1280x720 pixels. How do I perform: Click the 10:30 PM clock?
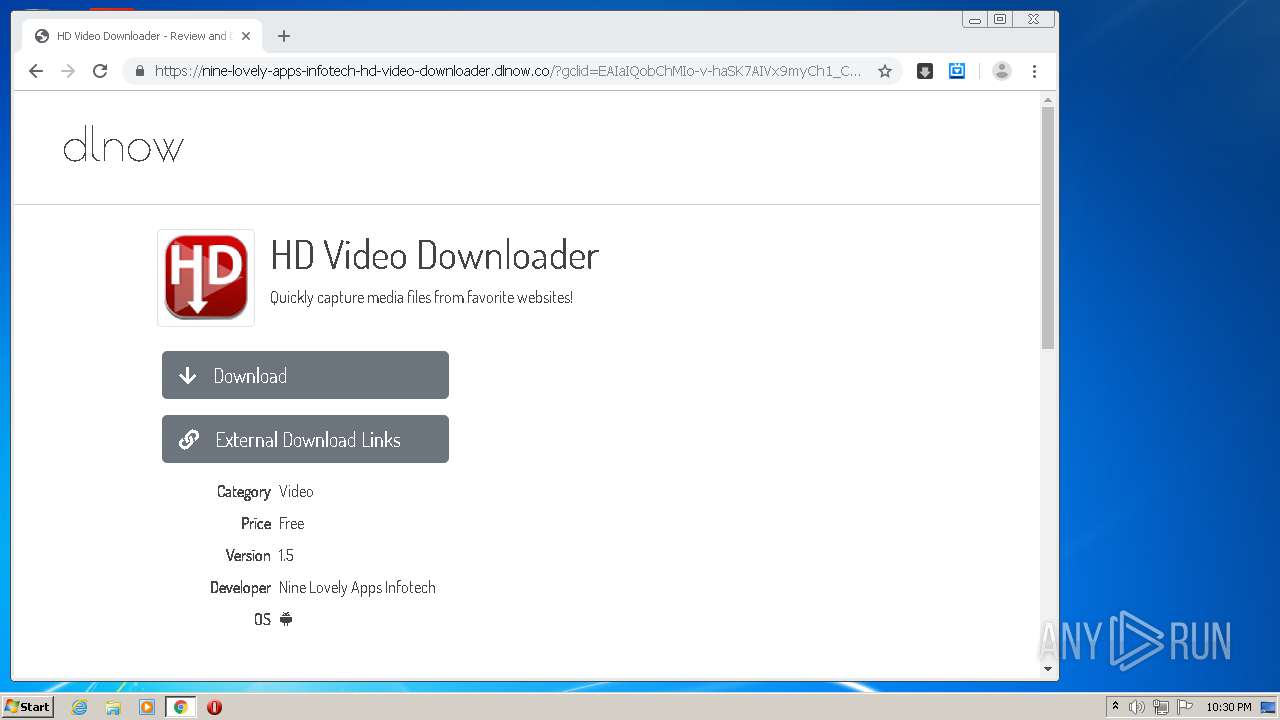click(1229, 707)
